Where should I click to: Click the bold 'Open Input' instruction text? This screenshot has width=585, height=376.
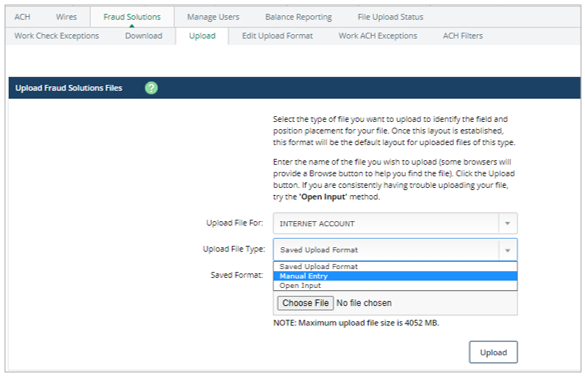[323, 197]
